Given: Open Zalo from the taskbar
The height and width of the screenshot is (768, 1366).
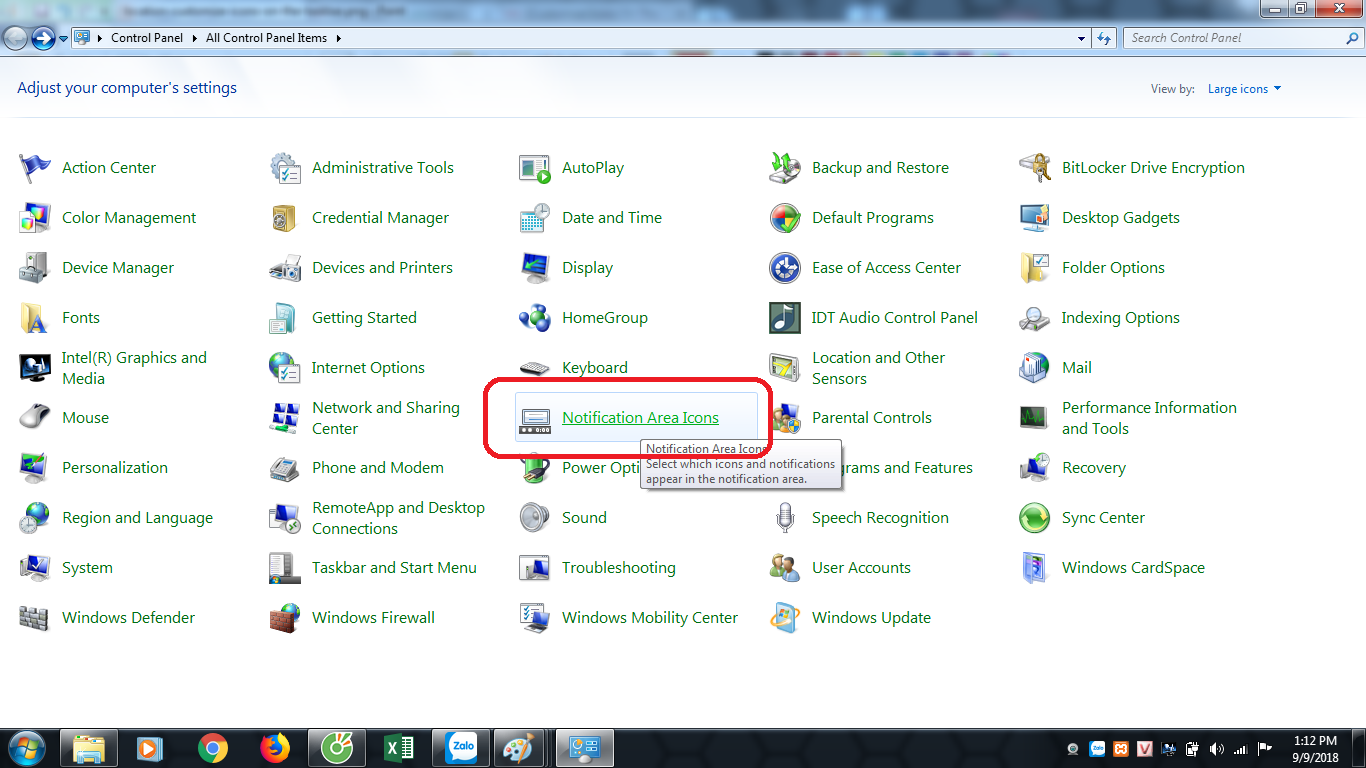Looking at the screenshot, I should click(x=460, y=747).
